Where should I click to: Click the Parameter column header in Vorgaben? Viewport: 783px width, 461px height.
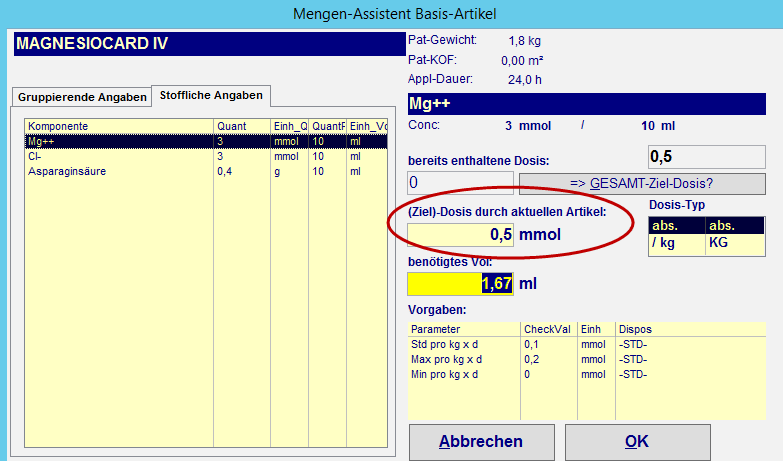[x=464, y=329]
